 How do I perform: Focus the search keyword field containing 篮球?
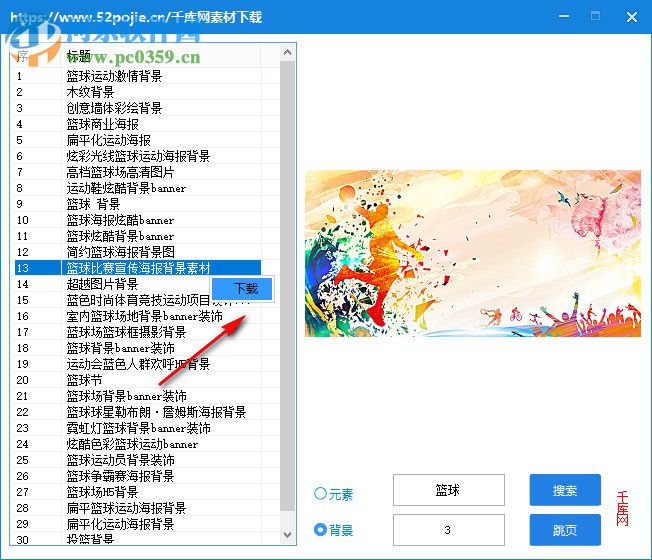tap(449, 490)
